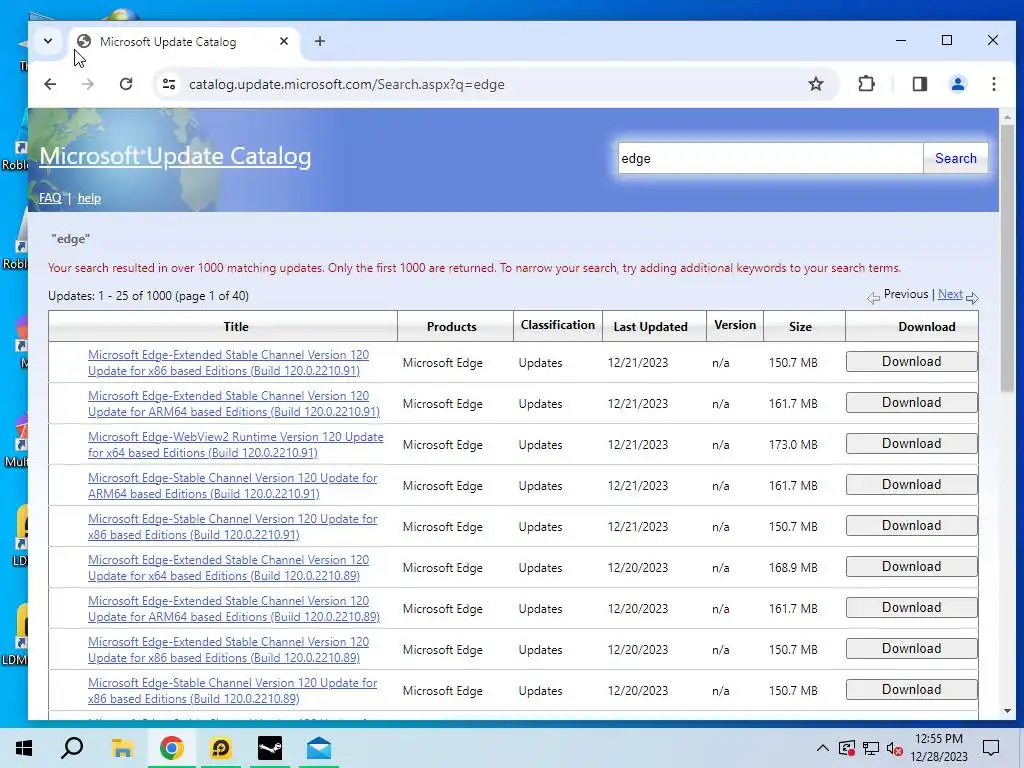This screenshot has width=1024, height=768.
Task: Open Extended Stable x64 Build 120.0.2210.89 link
Action: [x=229, y=568]
